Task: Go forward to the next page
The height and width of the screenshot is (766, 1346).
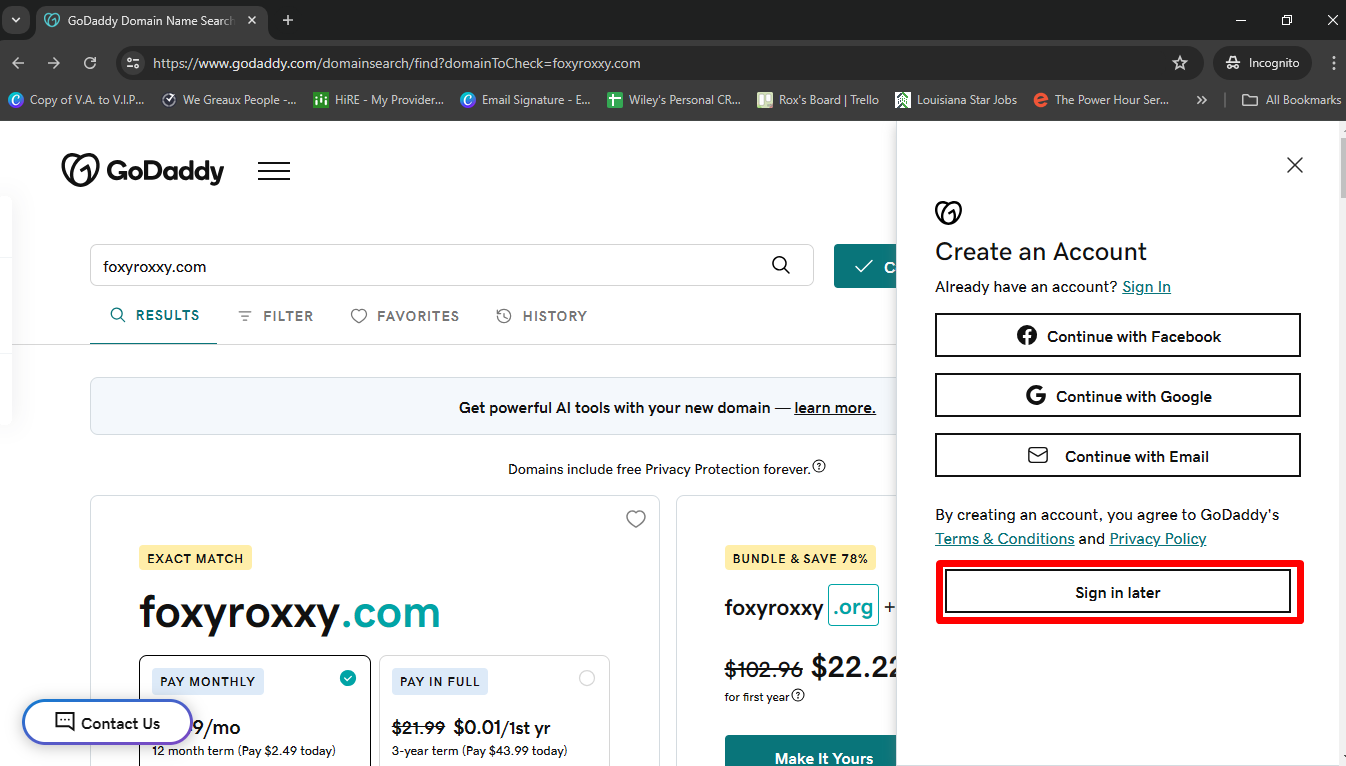Action: tap(54, 63)
